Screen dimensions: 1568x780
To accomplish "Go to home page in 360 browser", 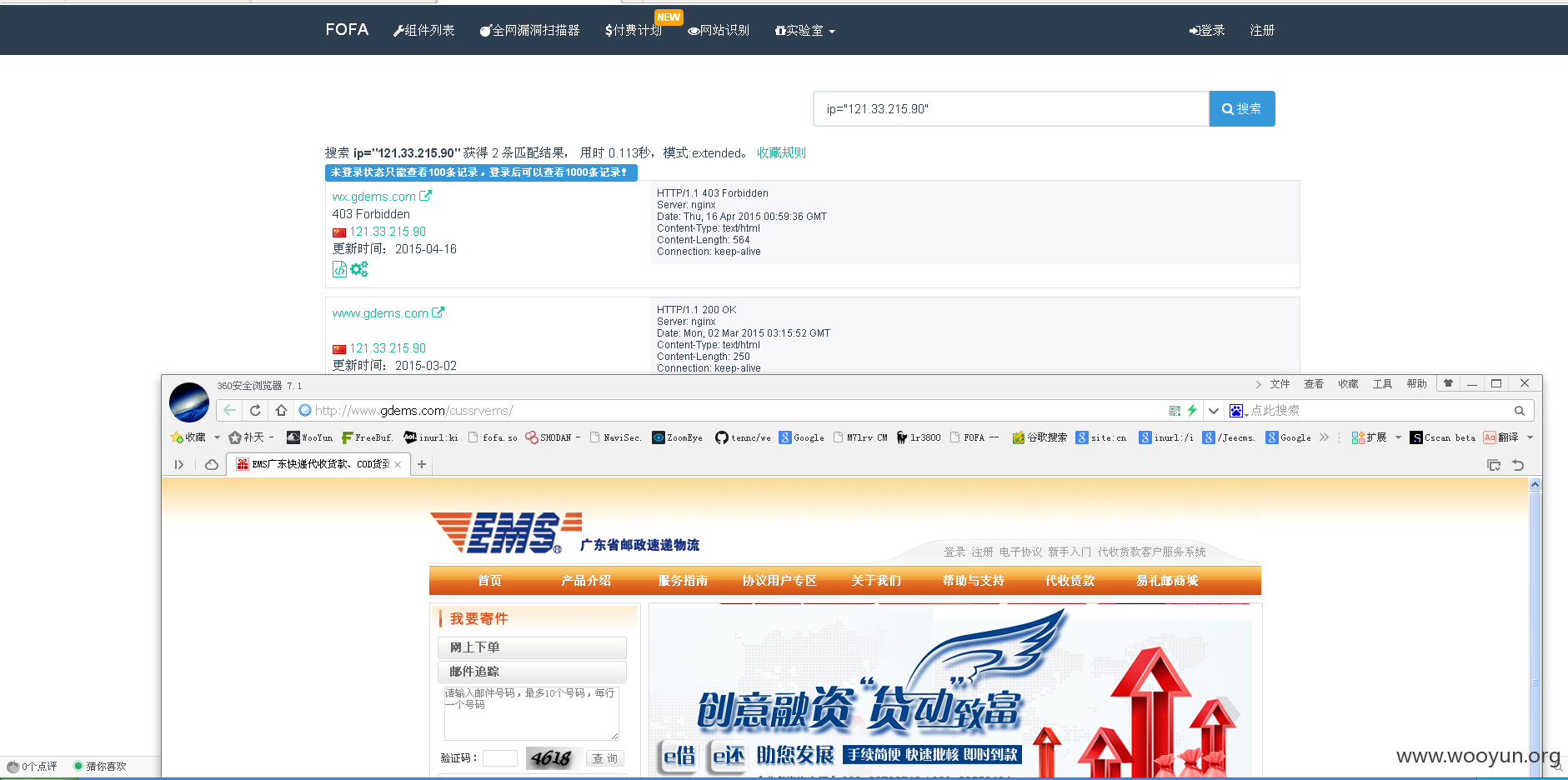I will pyautogui.click(x=281, y=410).
